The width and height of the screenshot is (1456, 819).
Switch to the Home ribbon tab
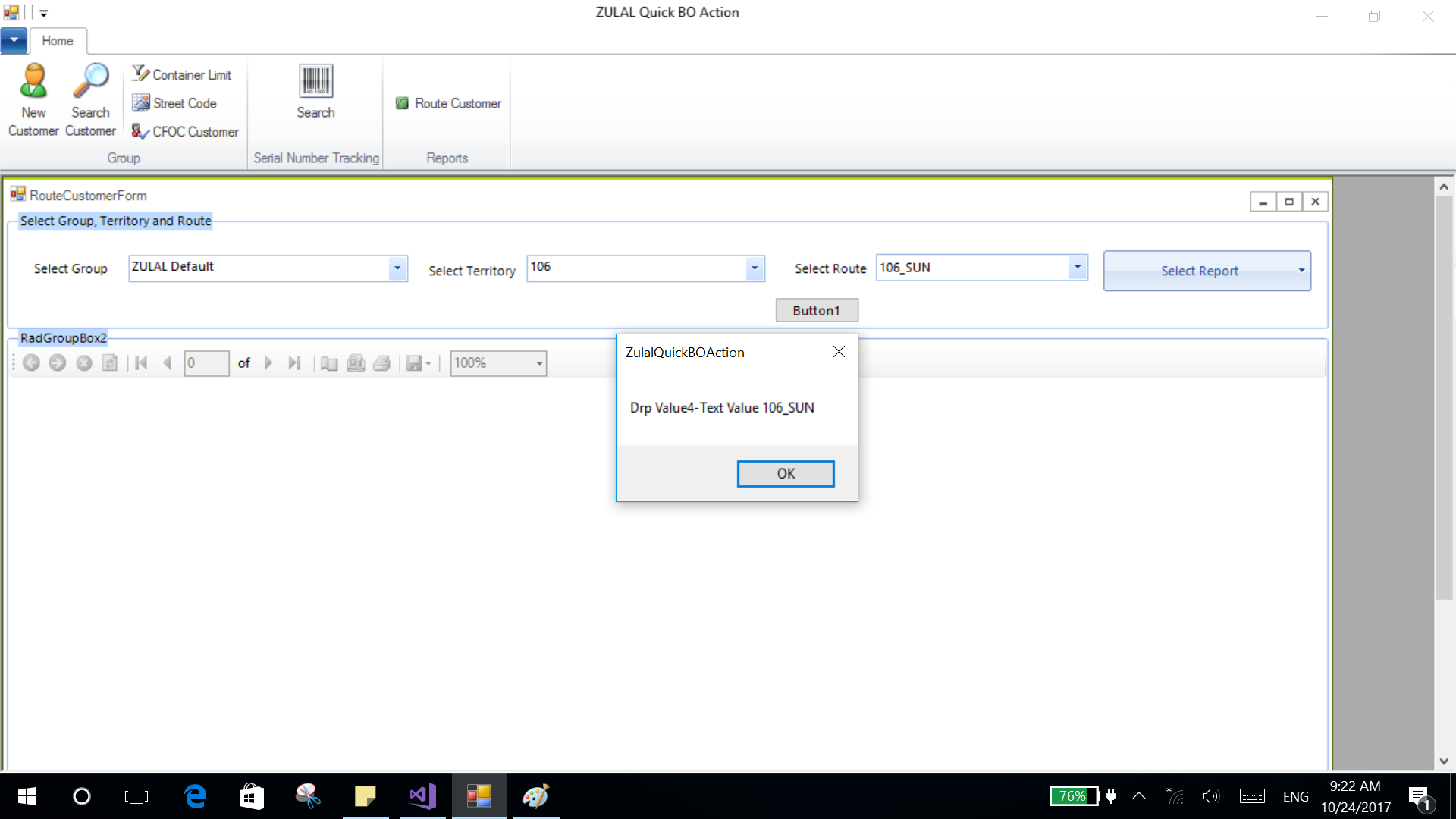[58, 41]
